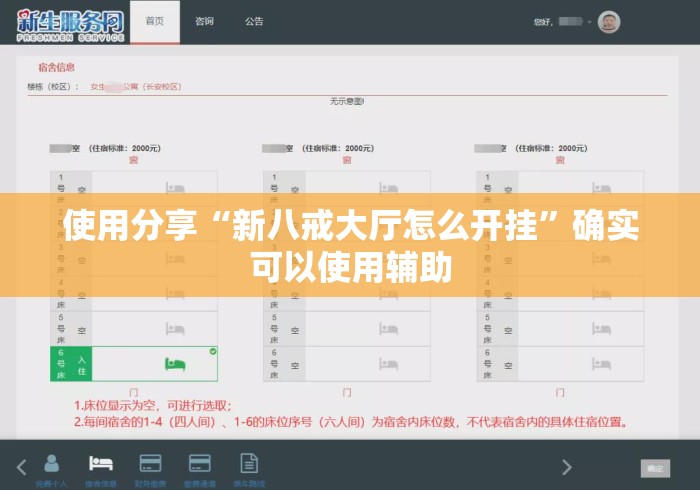Click 门 label below third room
Image resolution: width=700 pixels, height=490 pixels.
click(560, 393)
